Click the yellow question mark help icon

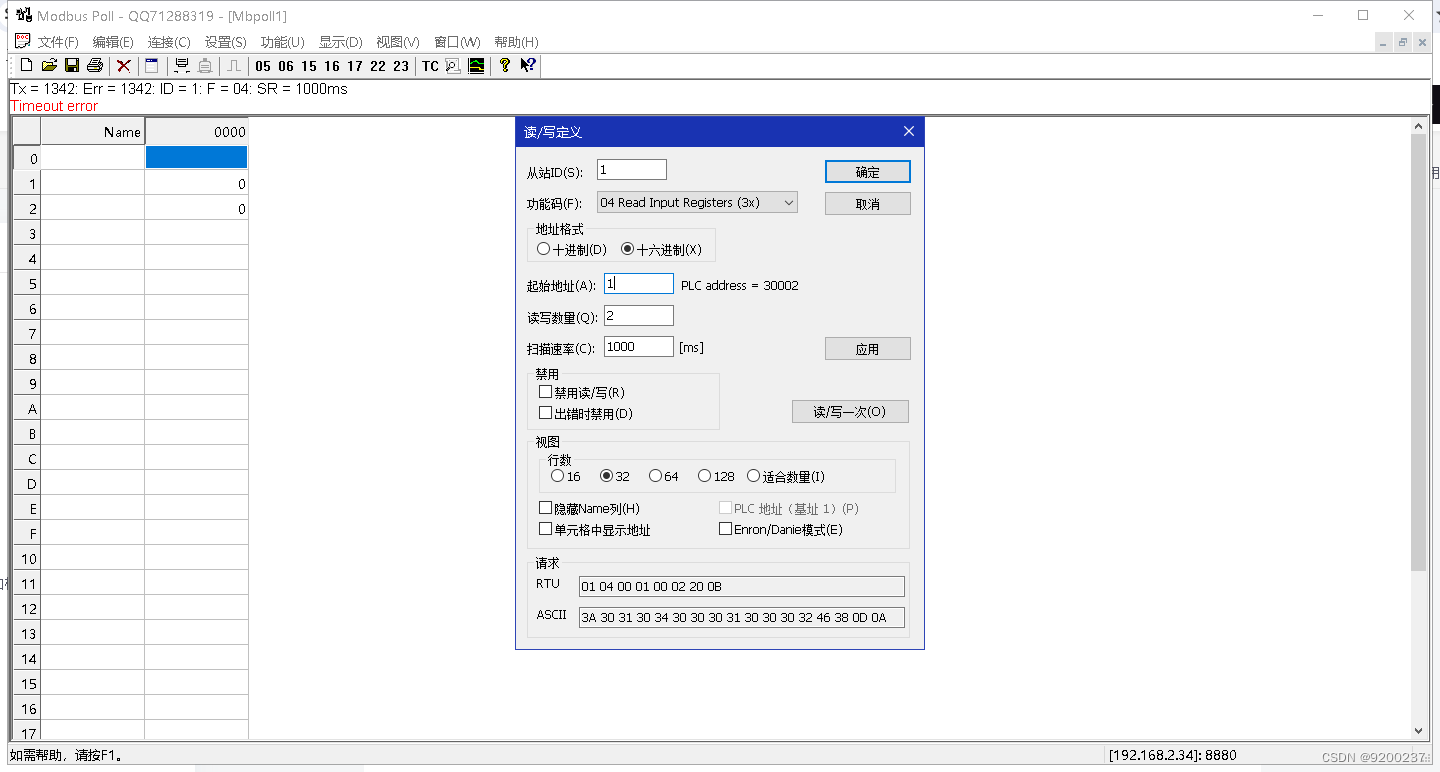click(505, 66)
